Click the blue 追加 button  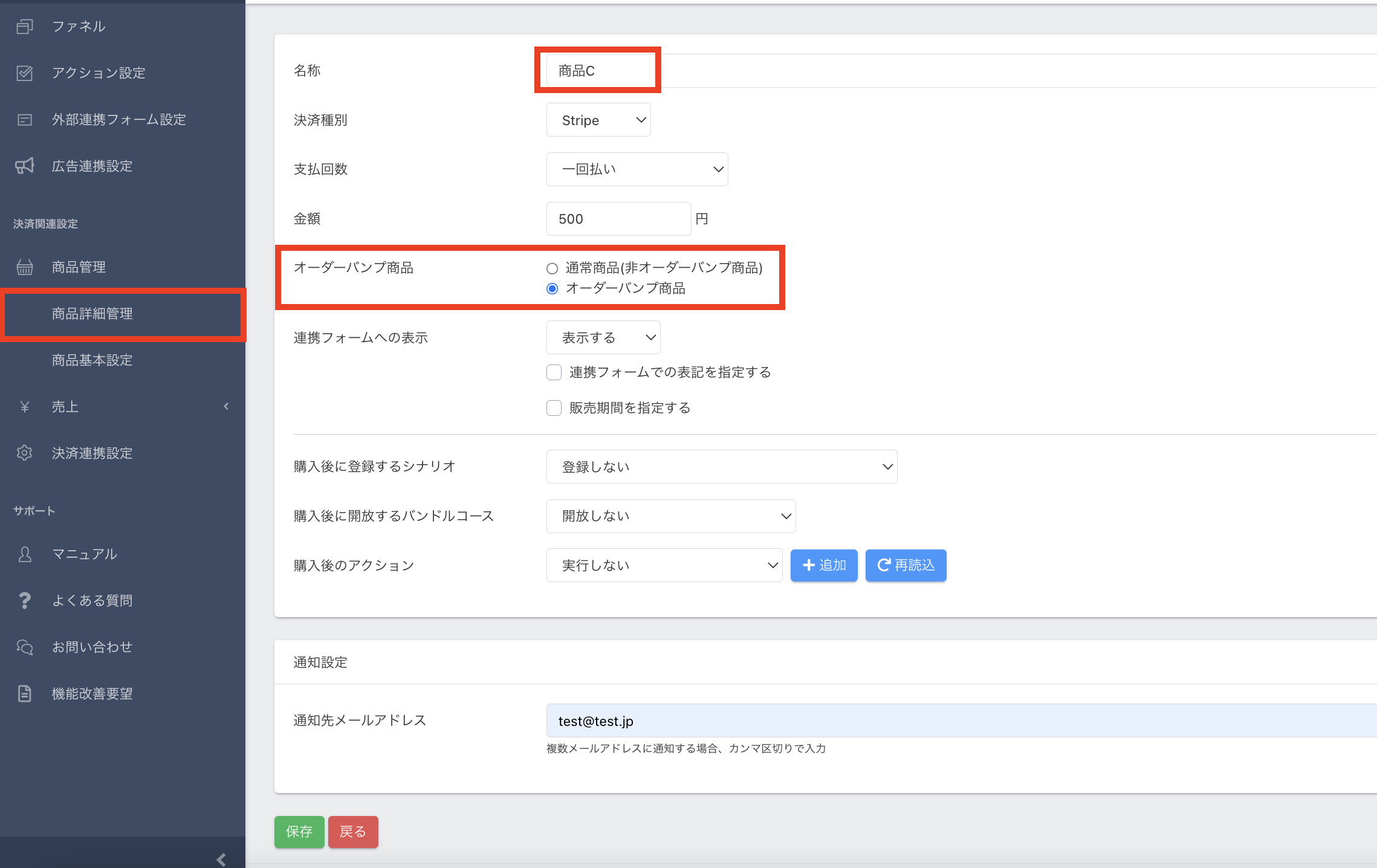pyautogui.click(x=823, y=565)
